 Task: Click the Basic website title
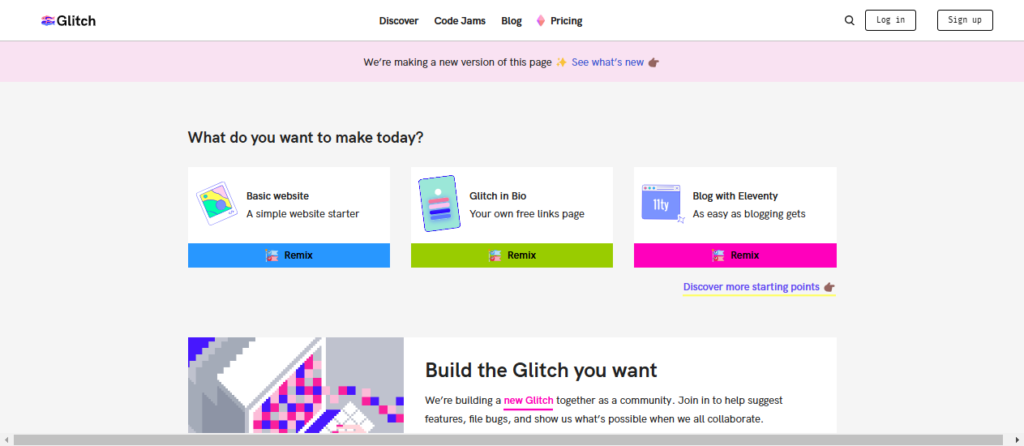point(278,196)
